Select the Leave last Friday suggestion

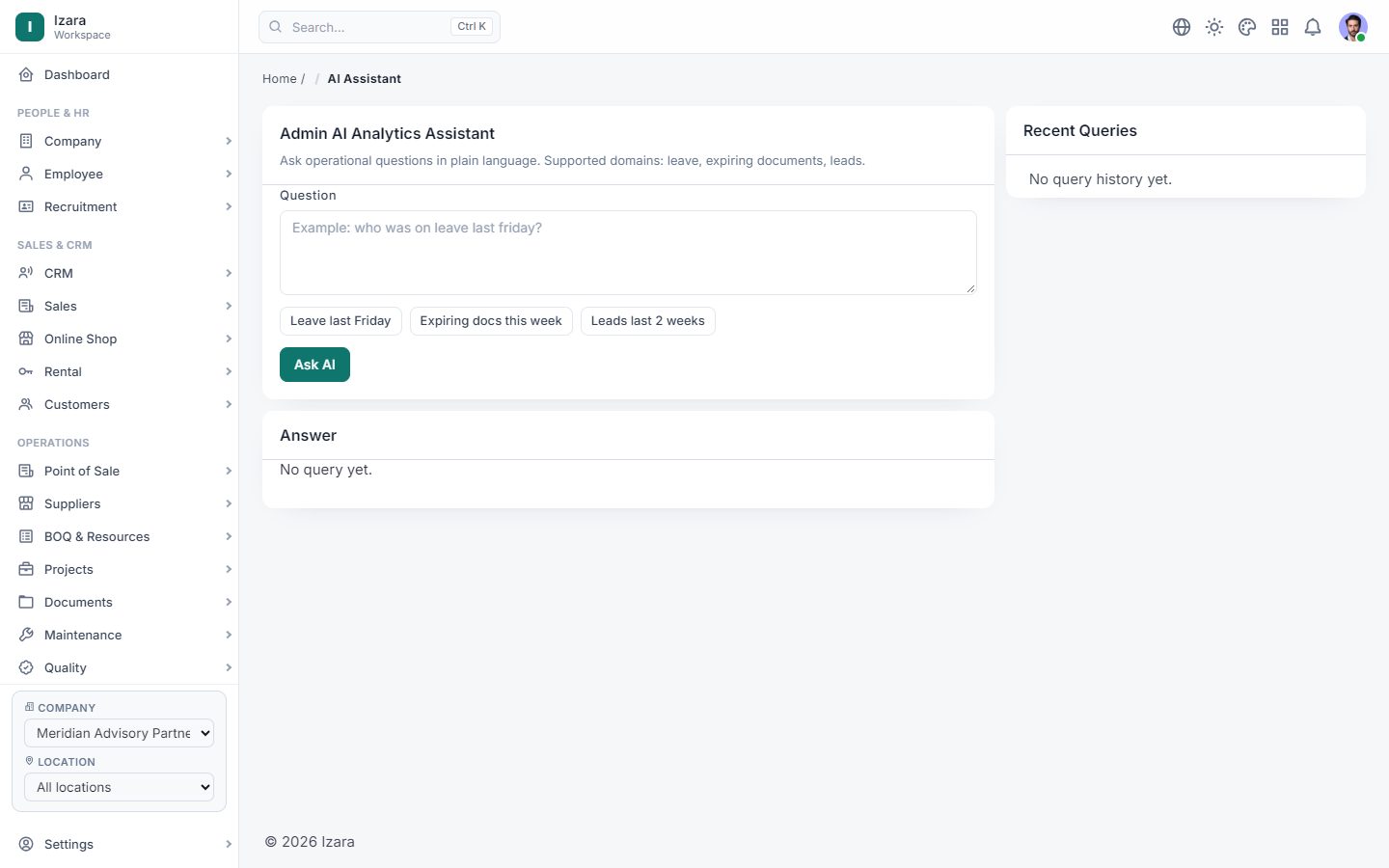pyautogui.click(x=340, y=321)
